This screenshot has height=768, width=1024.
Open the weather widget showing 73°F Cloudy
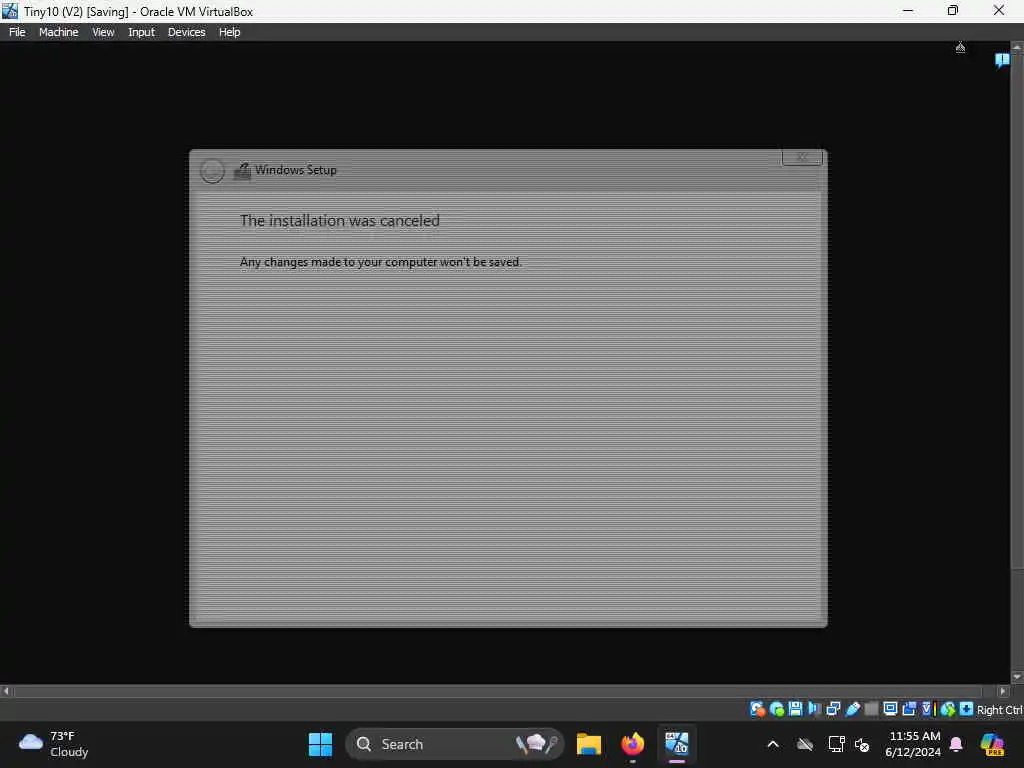coord(54,744)
